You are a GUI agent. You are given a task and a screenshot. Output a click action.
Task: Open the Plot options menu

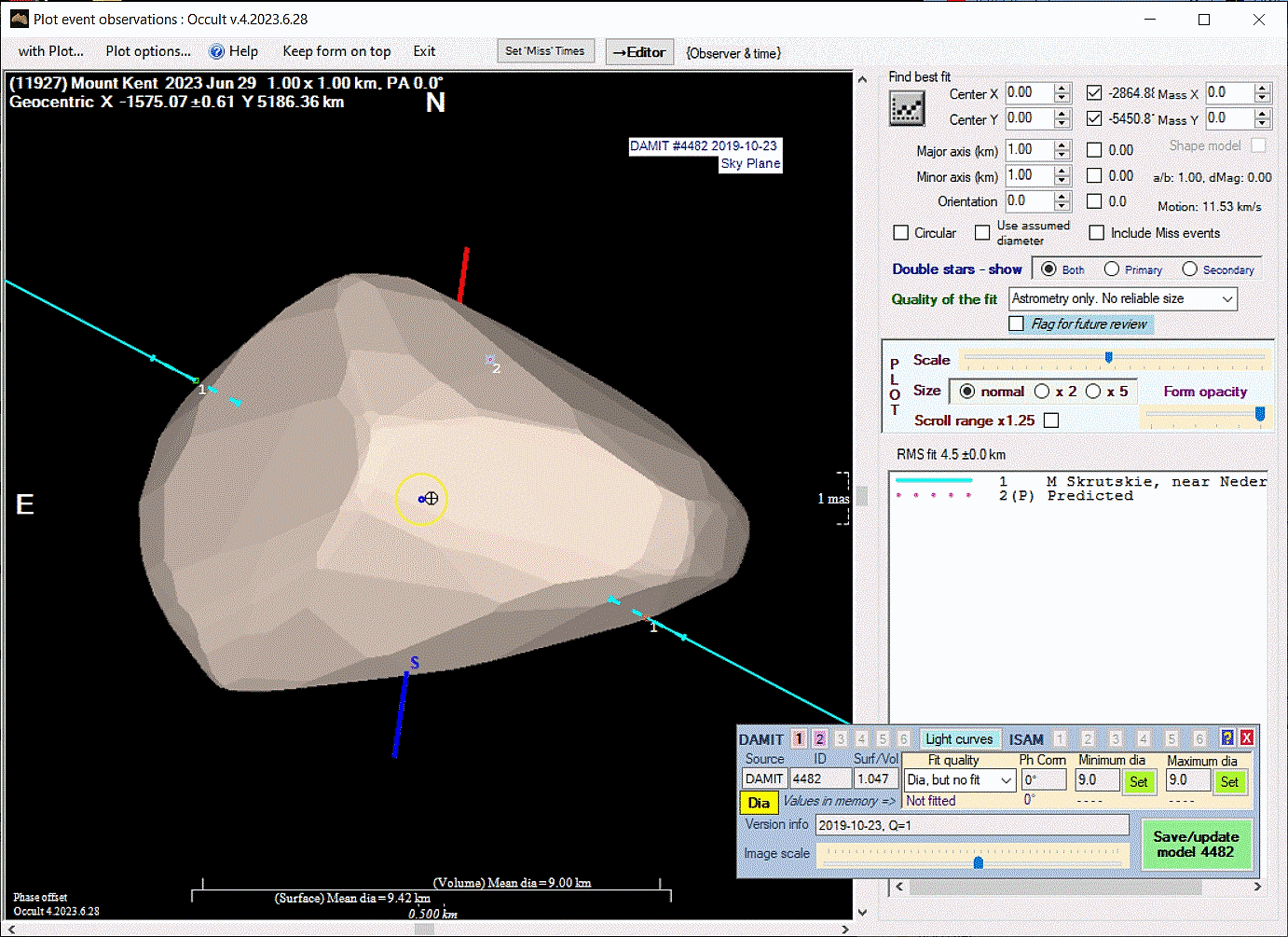pyautogui.click(x=148, y=51)
